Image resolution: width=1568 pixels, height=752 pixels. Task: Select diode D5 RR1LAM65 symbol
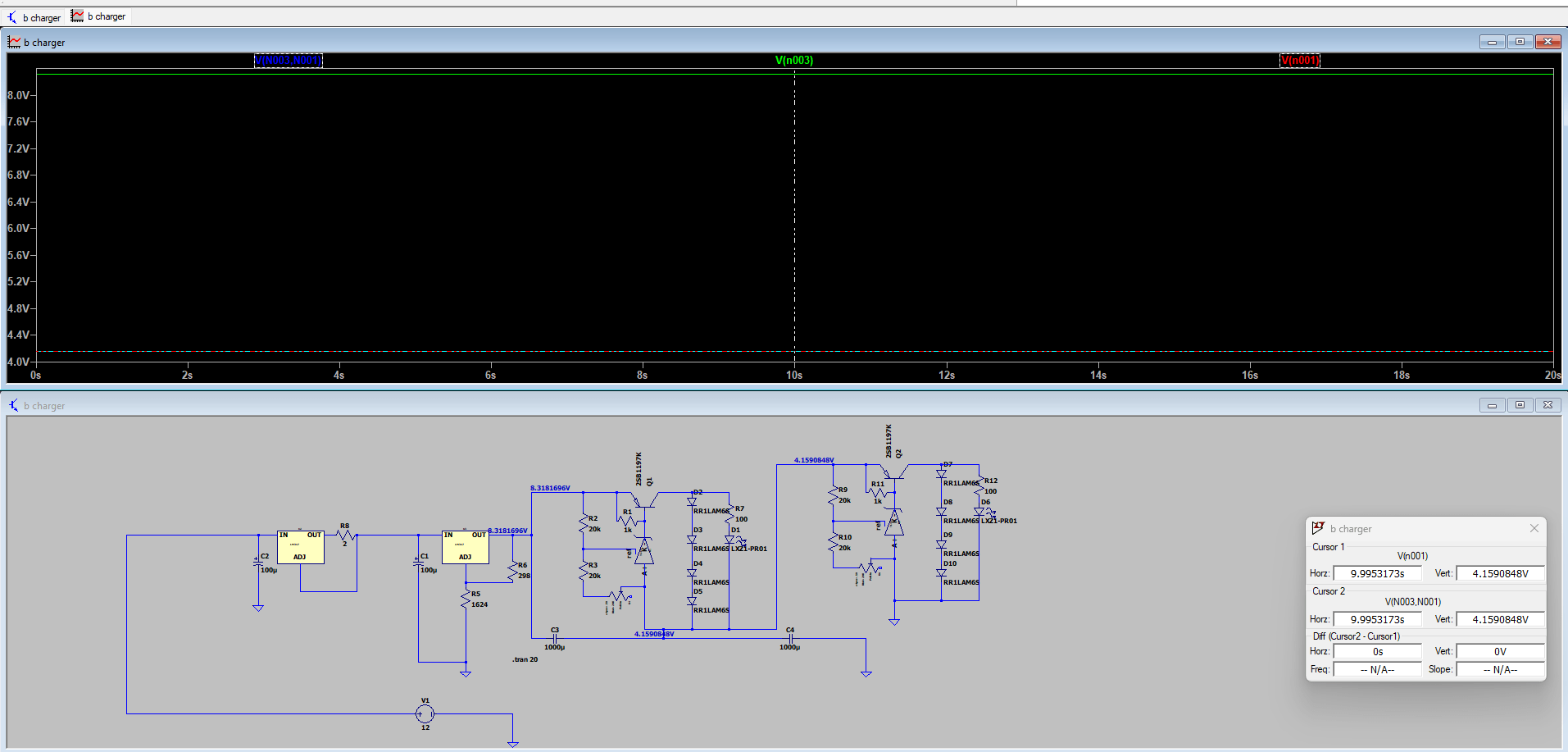pos(693,600)
